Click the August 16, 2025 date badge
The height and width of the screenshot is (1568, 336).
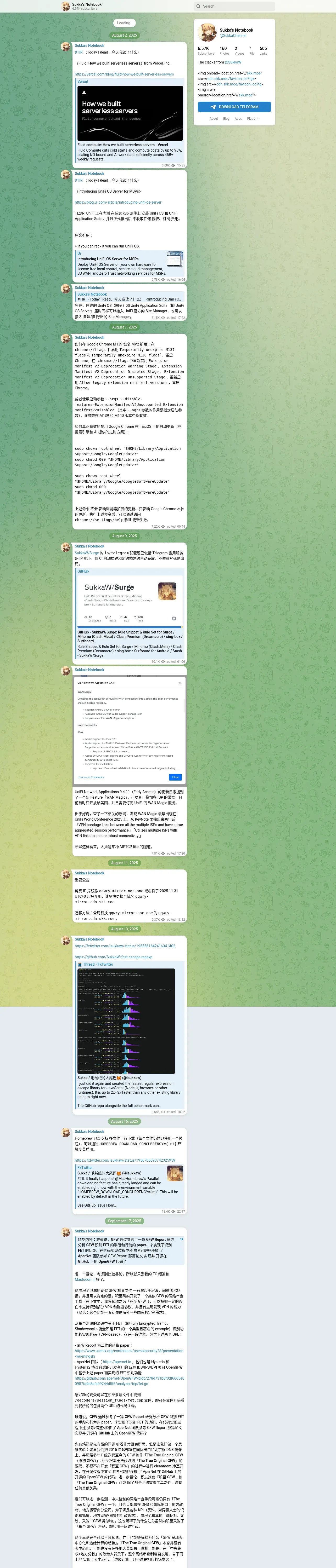click(124, 1121)
